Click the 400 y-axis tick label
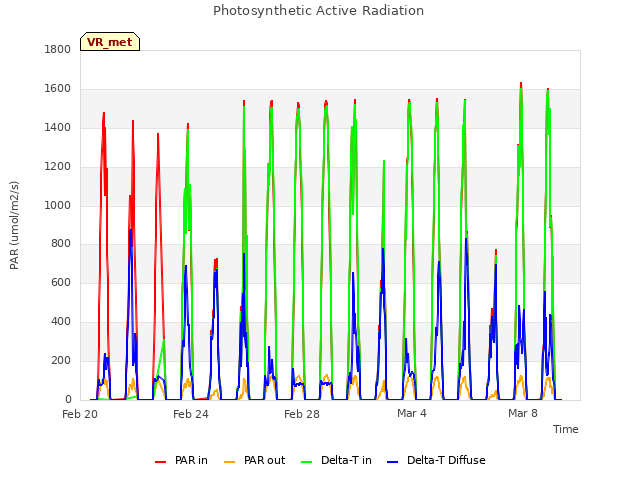 [x=61, y=322]
